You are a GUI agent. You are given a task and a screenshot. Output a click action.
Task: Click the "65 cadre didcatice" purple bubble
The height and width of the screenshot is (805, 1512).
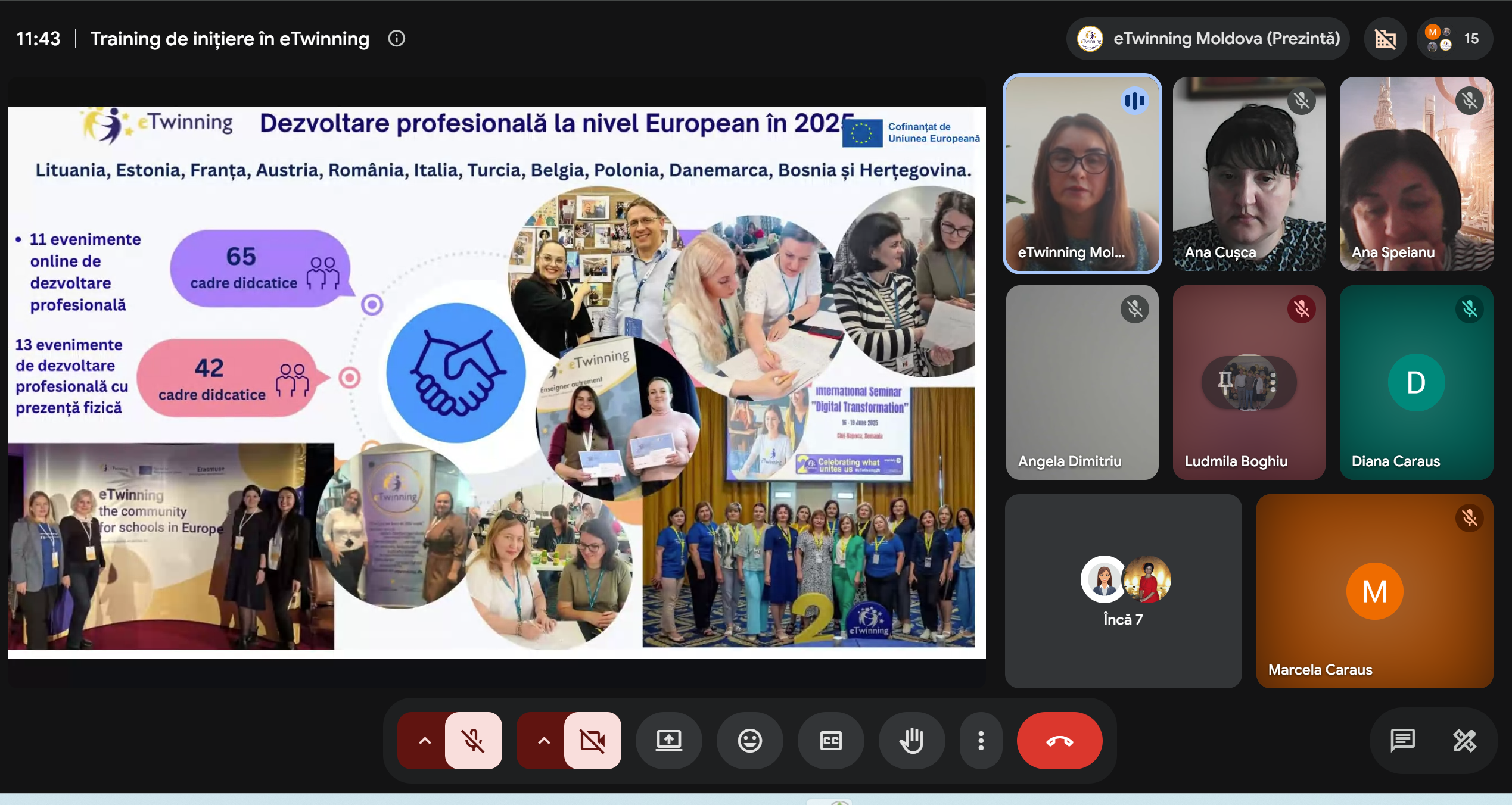click(261, 268)
